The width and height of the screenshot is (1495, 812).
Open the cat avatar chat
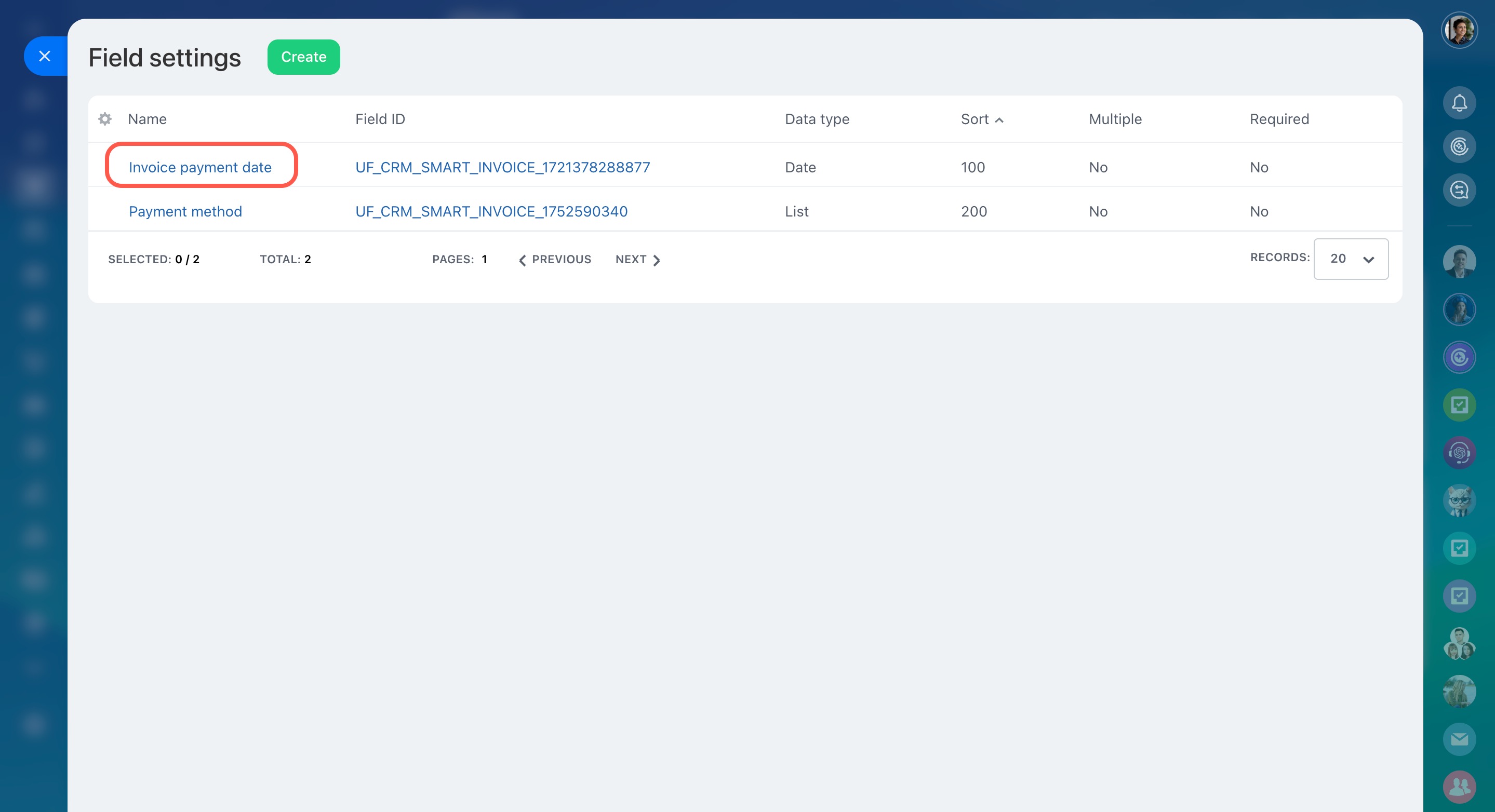[1459, 500]
